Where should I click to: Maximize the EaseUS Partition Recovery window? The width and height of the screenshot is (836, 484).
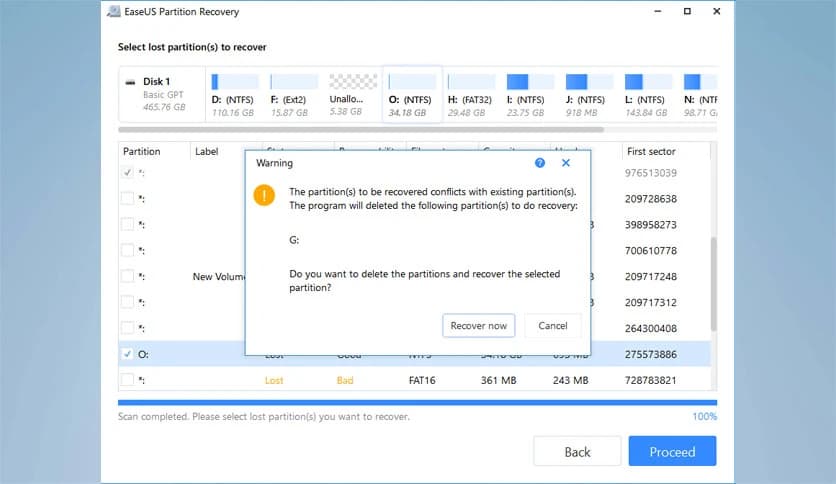[x=687, y=11]
